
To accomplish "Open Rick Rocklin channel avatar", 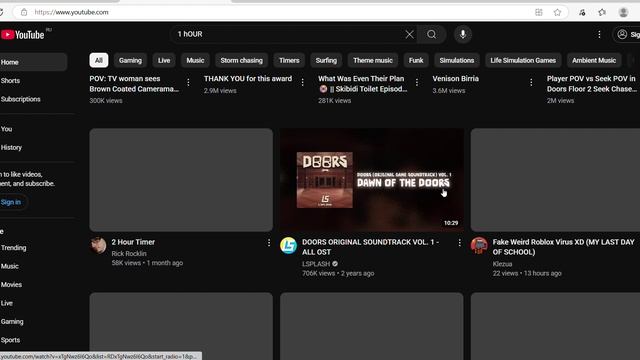I will (x=98, y=245).
